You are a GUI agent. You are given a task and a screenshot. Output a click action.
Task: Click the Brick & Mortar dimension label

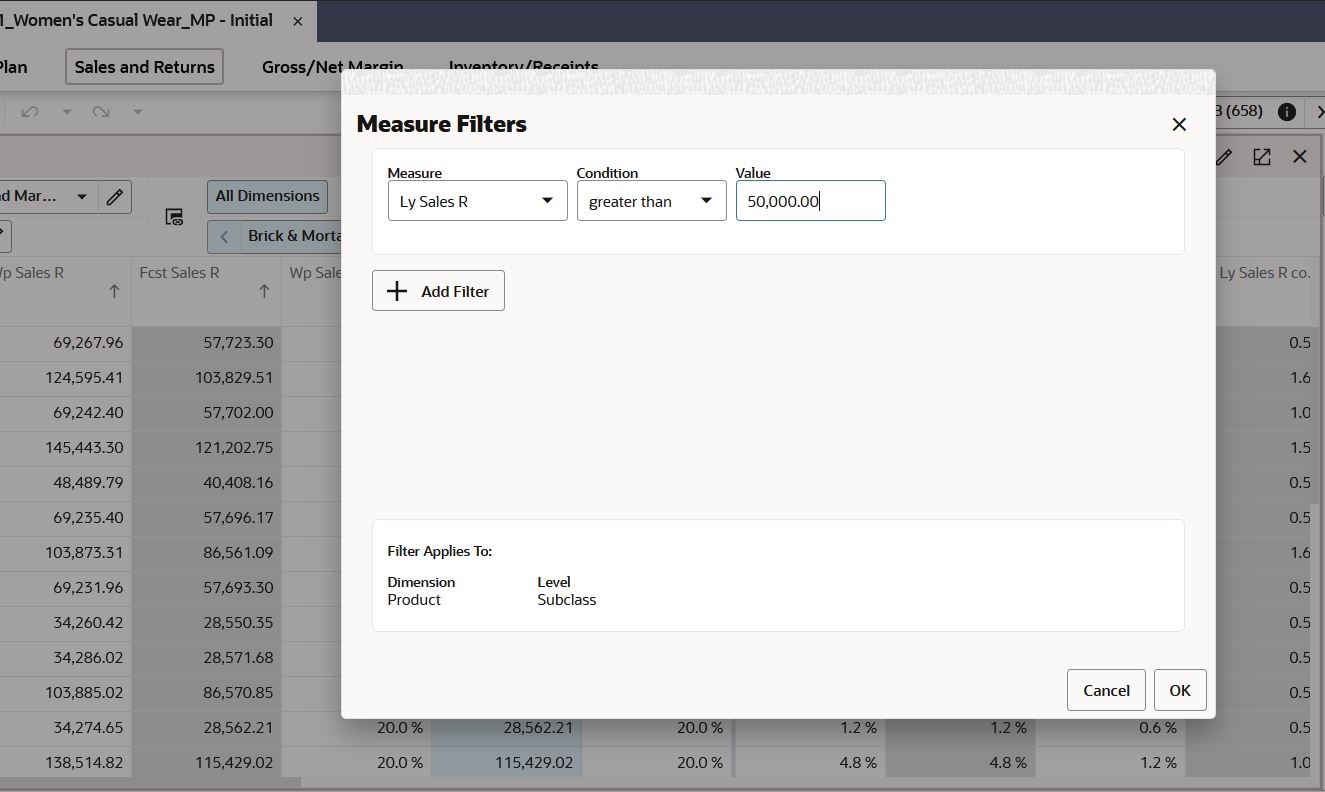pyautogui.click(x=294, y=236)
